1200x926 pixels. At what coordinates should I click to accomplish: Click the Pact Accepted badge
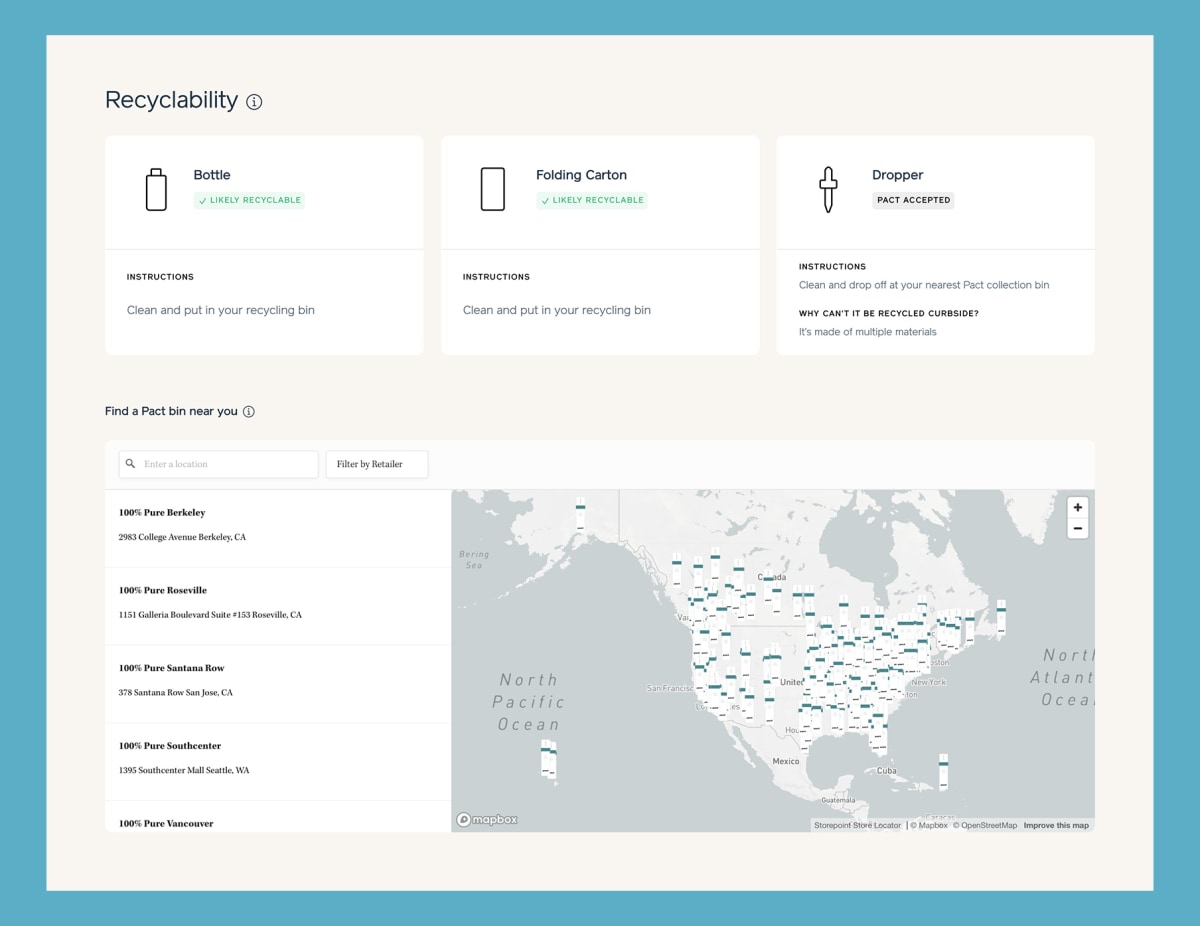(x=913, y=200)
